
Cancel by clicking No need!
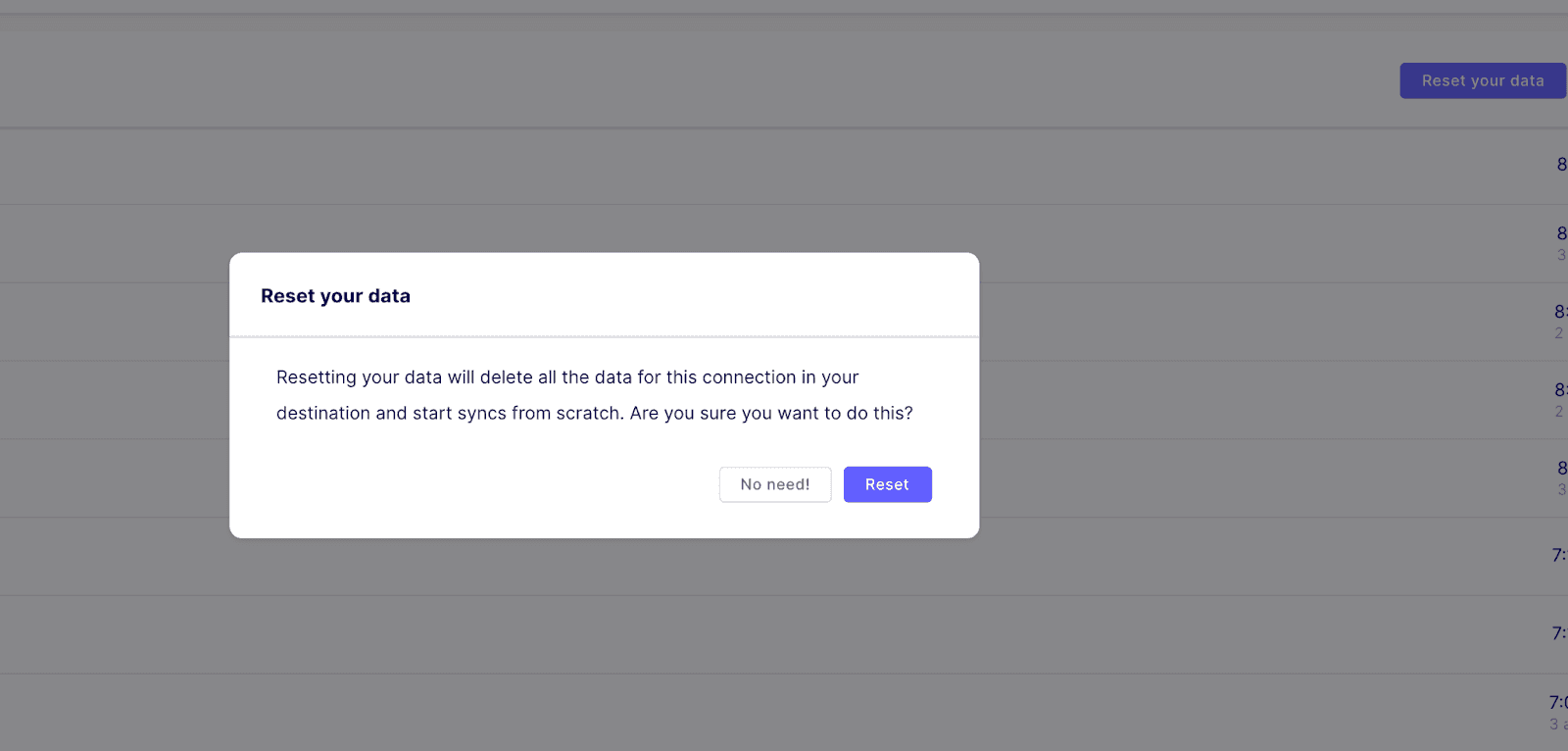pos(775,484)
